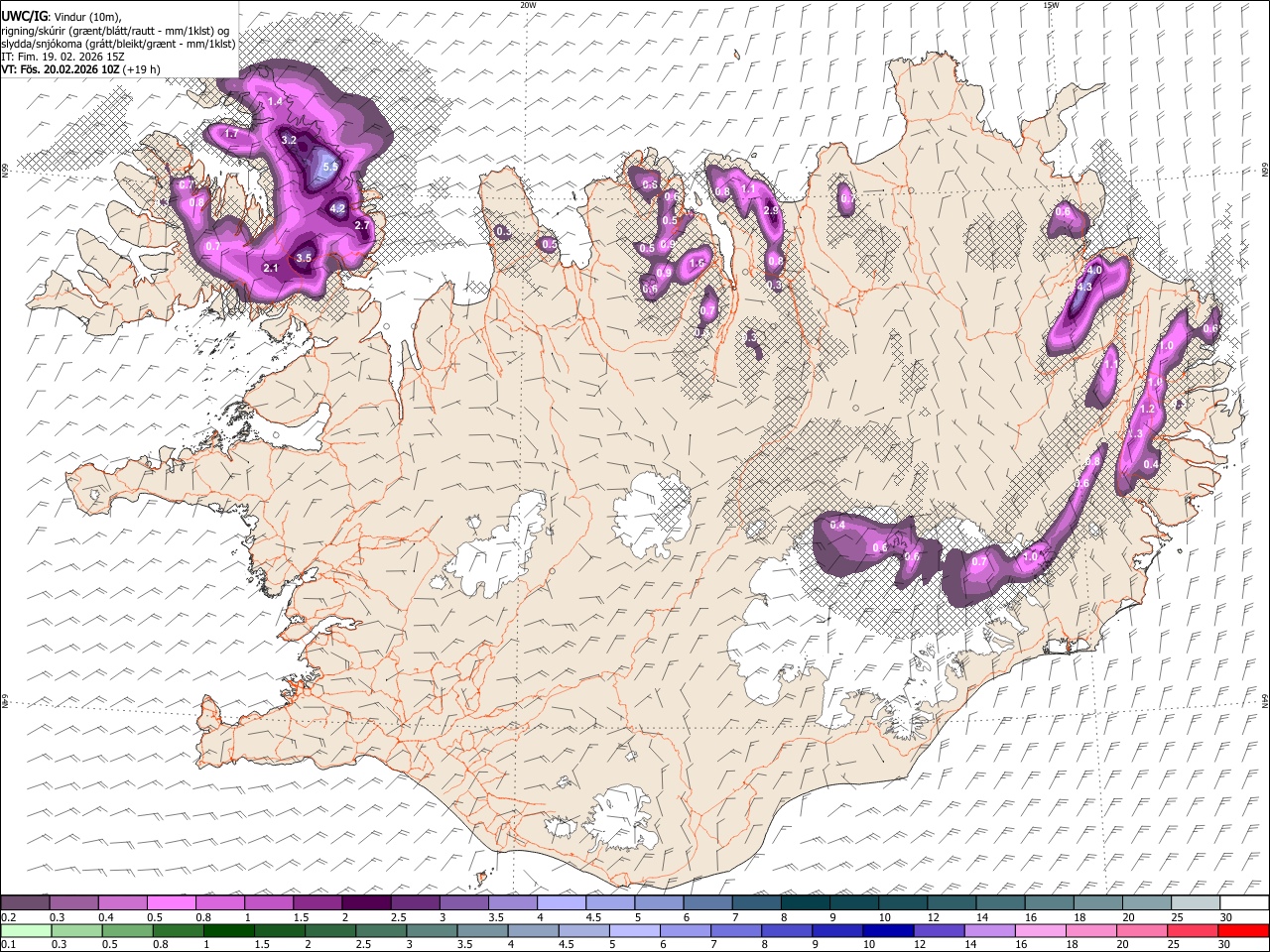1270x952 pixels.
Task: Click the dark teal top legend swatch between 9 and 10
Action: [853, 903]
